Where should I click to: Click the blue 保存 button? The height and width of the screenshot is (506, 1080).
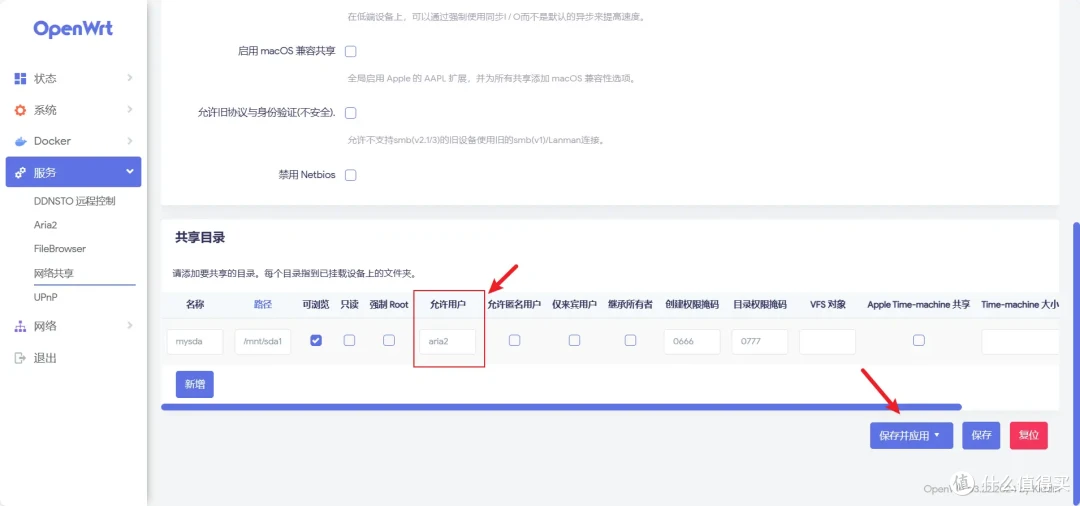coord(981,436)
